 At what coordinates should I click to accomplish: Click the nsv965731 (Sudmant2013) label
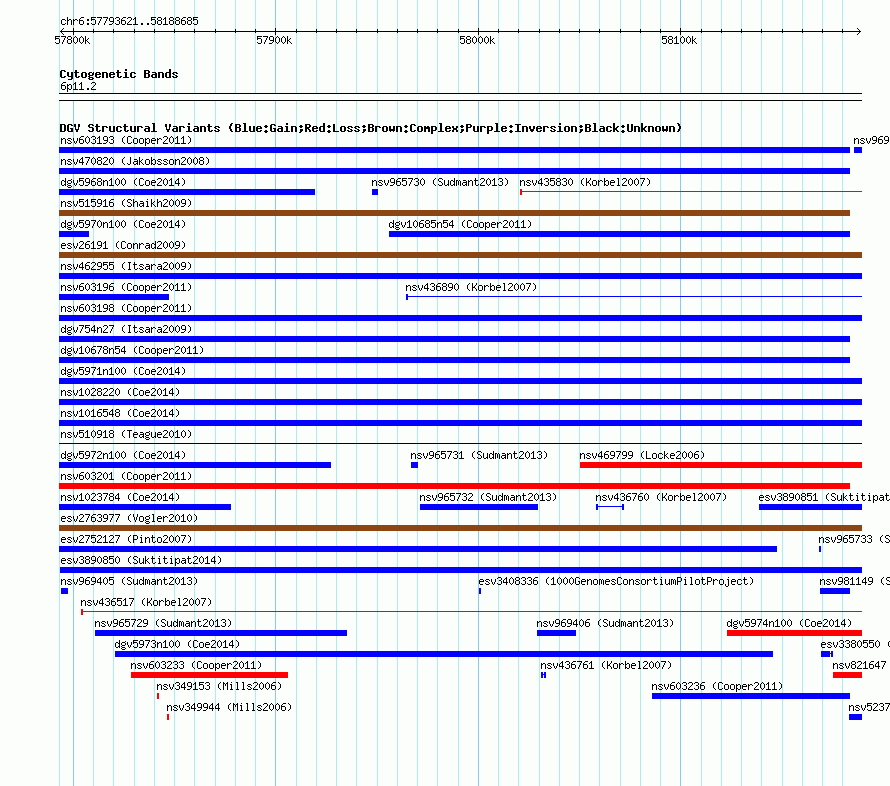pos(479,455)
